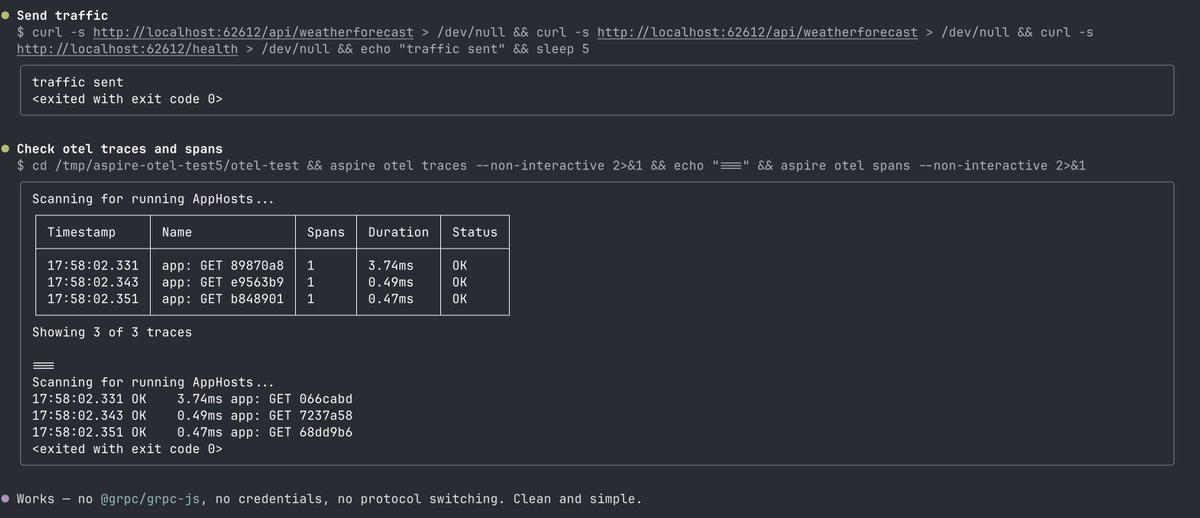Image resolution: width=1200 pixels, height=518 pixels.
Task: Select trace name app: GET 89870a8
Action: click(223, 266)
